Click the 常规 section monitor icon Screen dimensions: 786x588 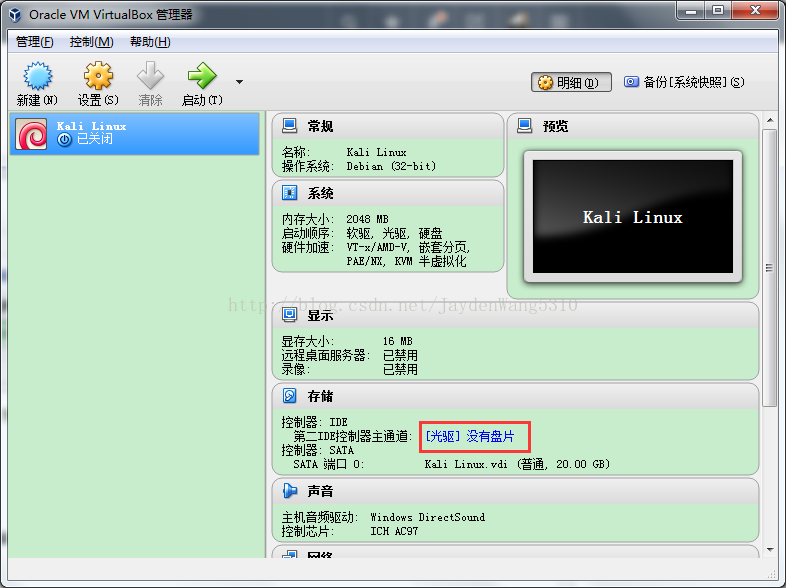click(289, 125)
